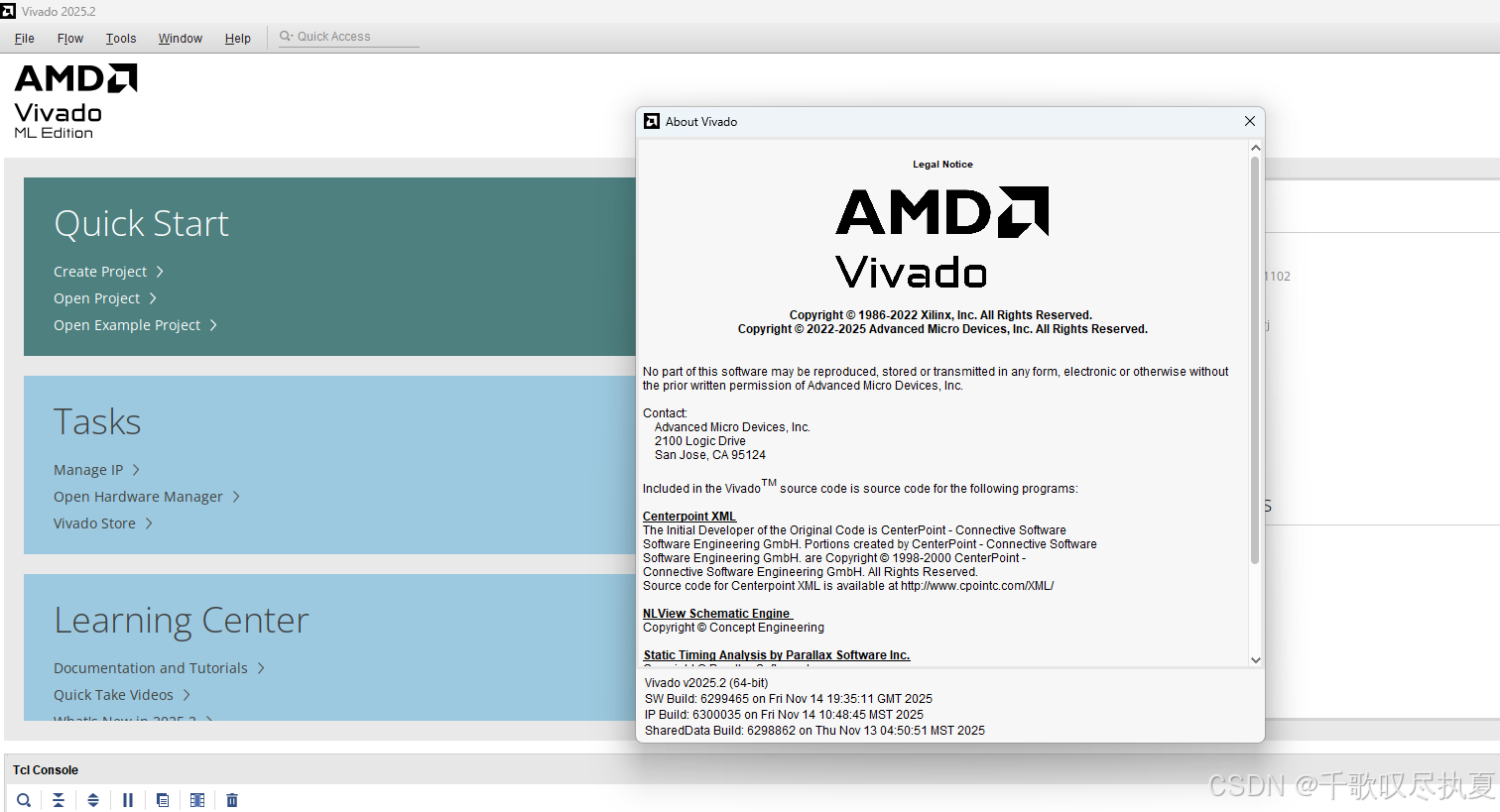1500x812 pixels.
Task: Pause Tcl Console output
Action: pos(128,800)
